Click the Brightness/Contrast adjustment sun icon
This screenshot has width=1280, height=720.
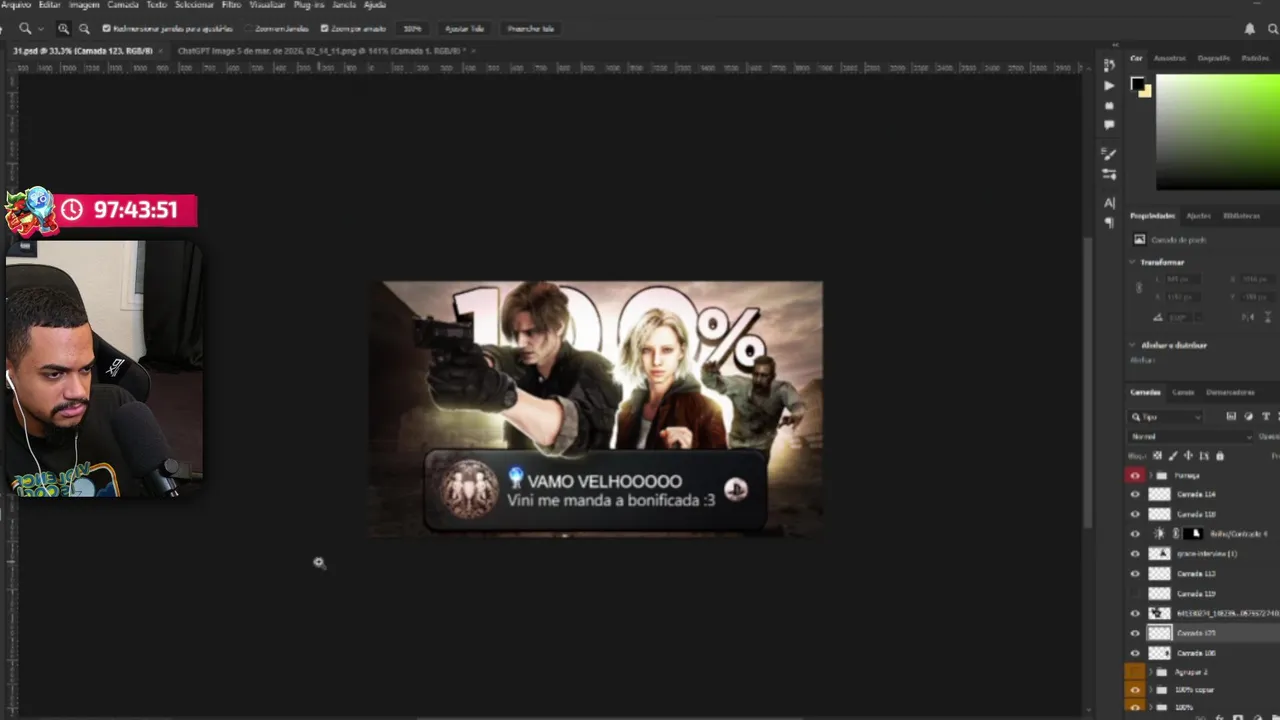click(x=1159, y=534)
